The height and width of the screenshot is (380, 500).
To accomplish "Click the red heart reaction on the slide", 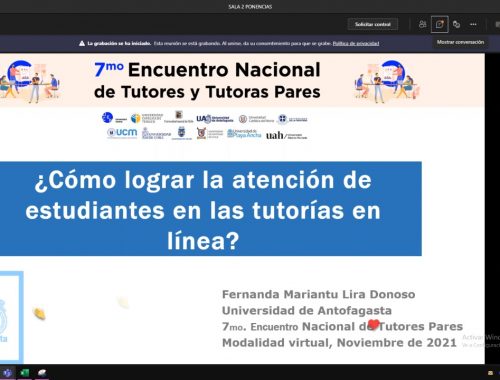I will [x=374, y=324].
